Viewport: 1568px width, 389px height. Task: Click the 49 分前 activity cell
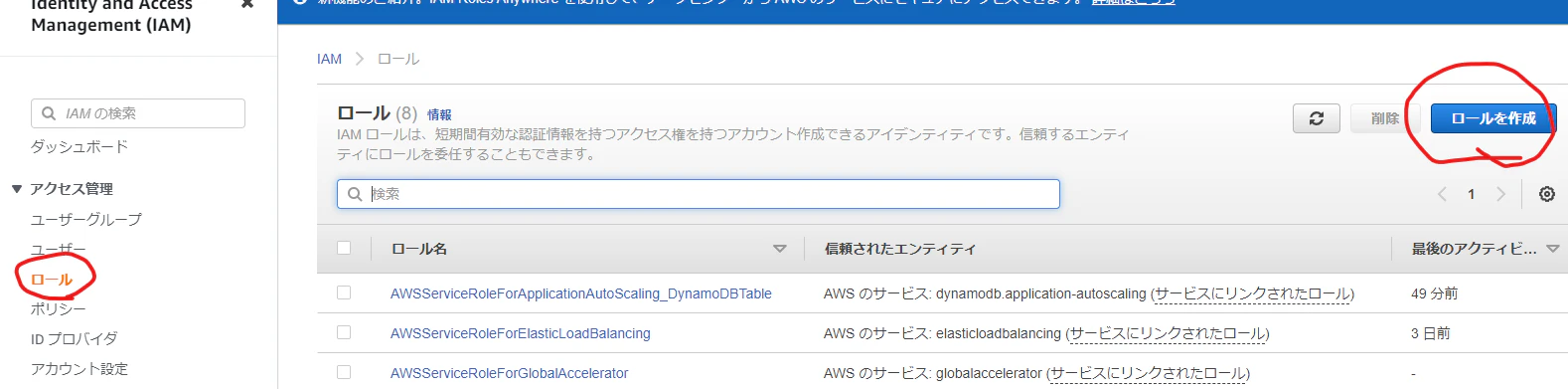coord(1435,293)
